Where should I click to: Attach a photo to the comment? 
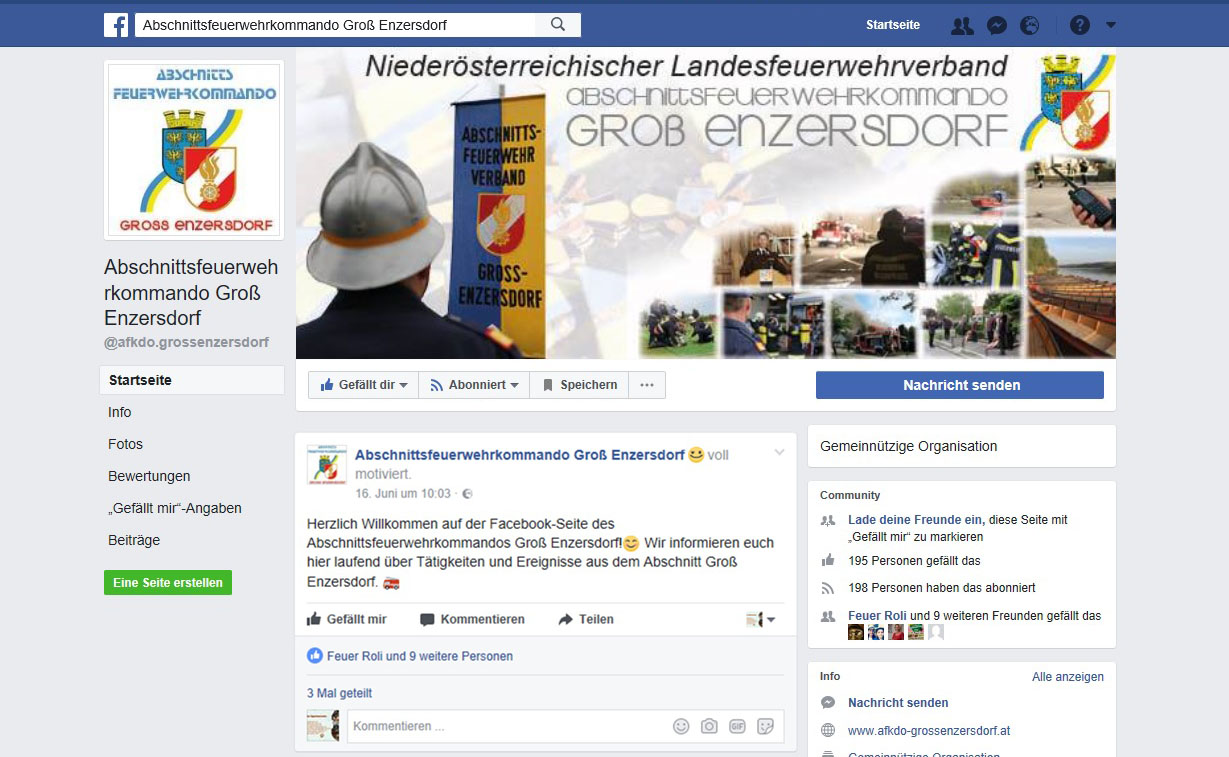709,727
